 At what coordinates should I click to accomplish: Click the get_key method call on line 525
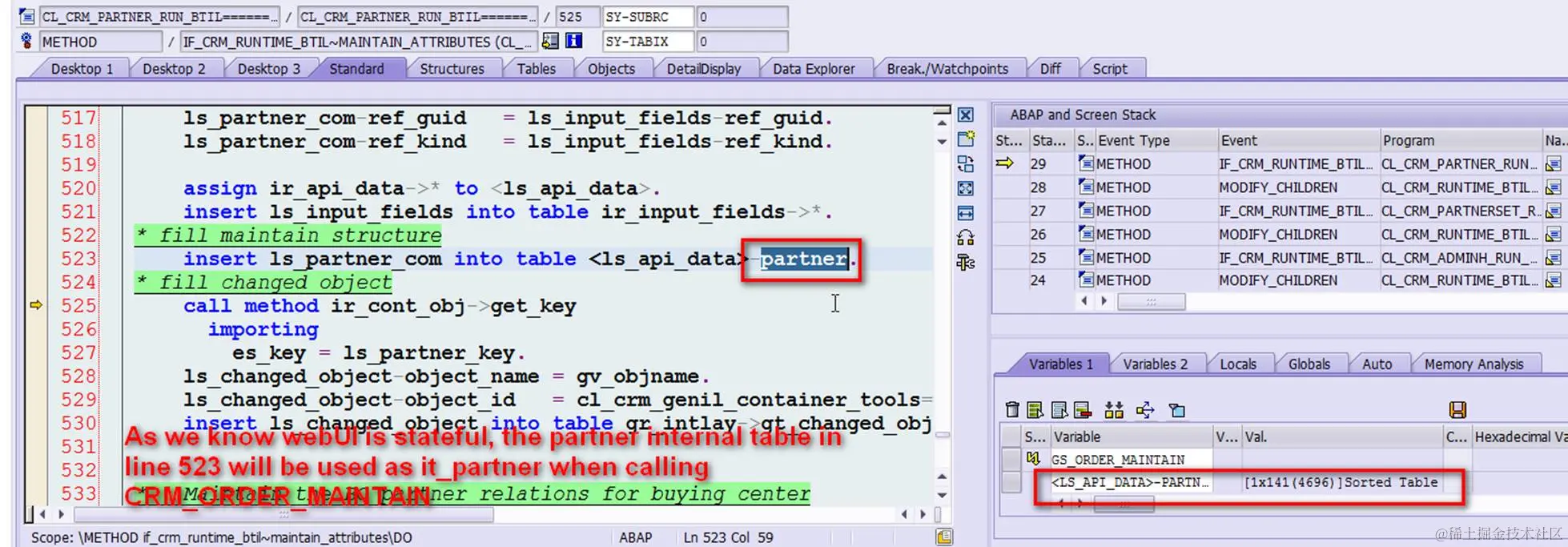[x=533, y=306]
